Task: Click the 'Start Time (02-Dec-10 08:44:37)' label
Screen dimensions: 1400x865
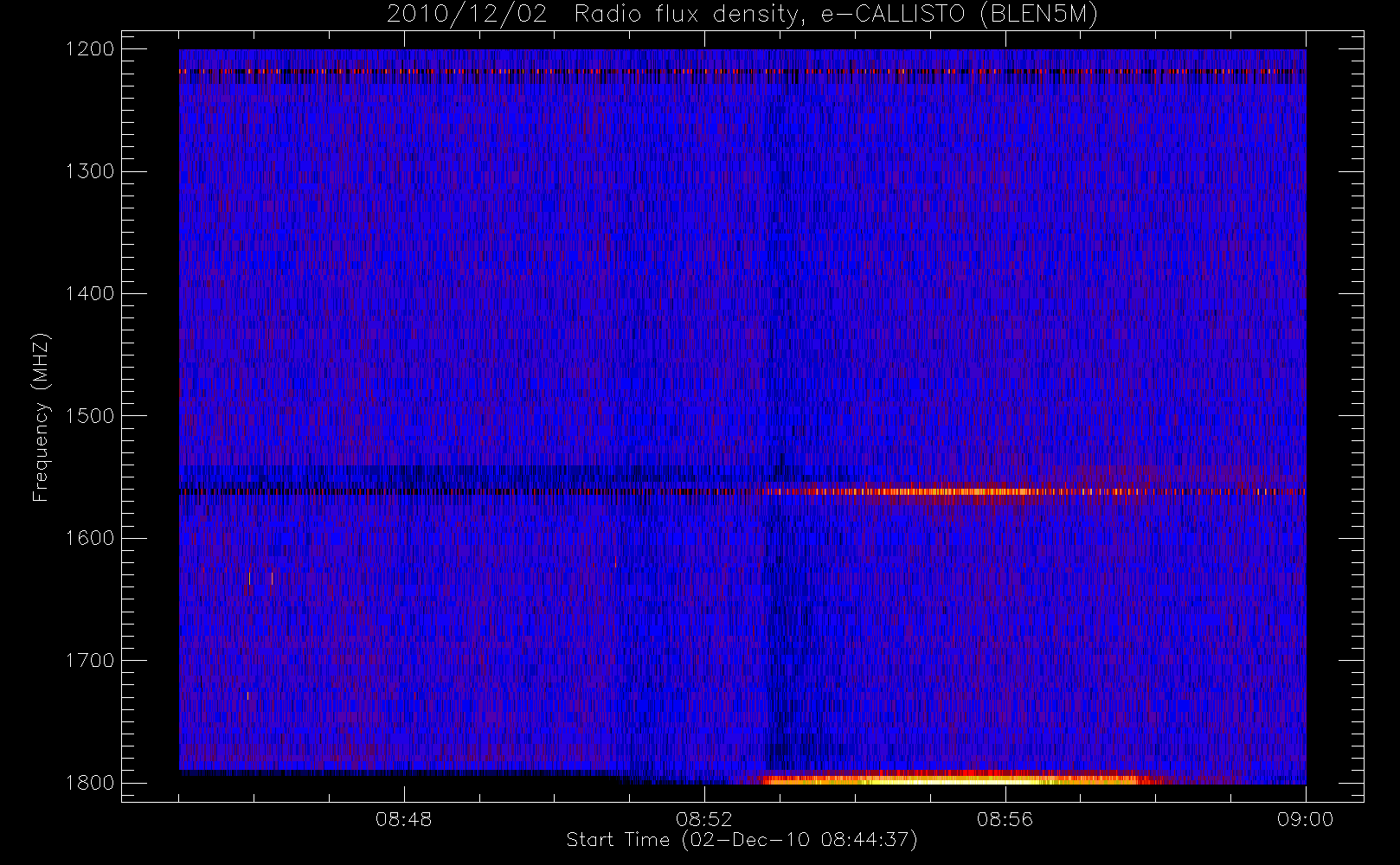Action: 742,840
